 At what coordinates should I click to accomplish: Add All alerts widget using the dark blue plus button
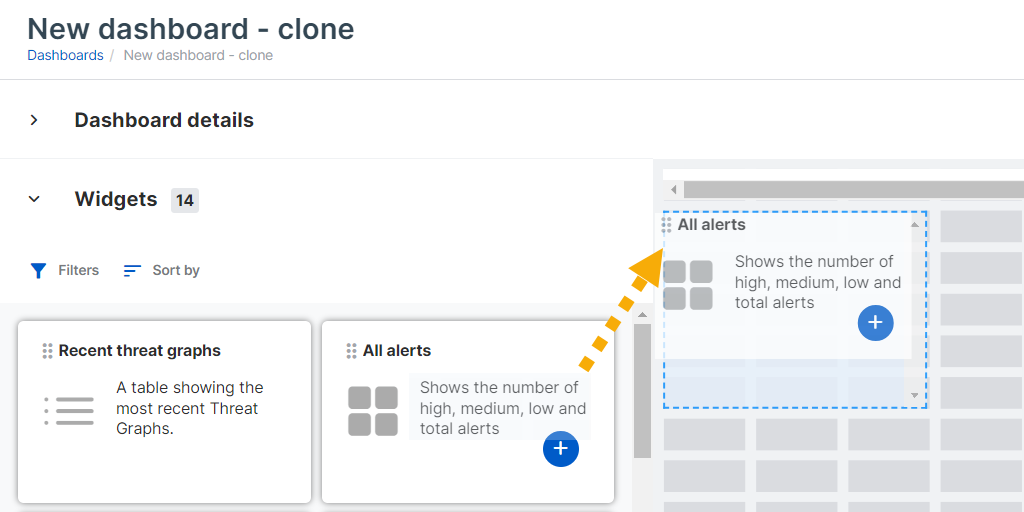coord(561,449)
